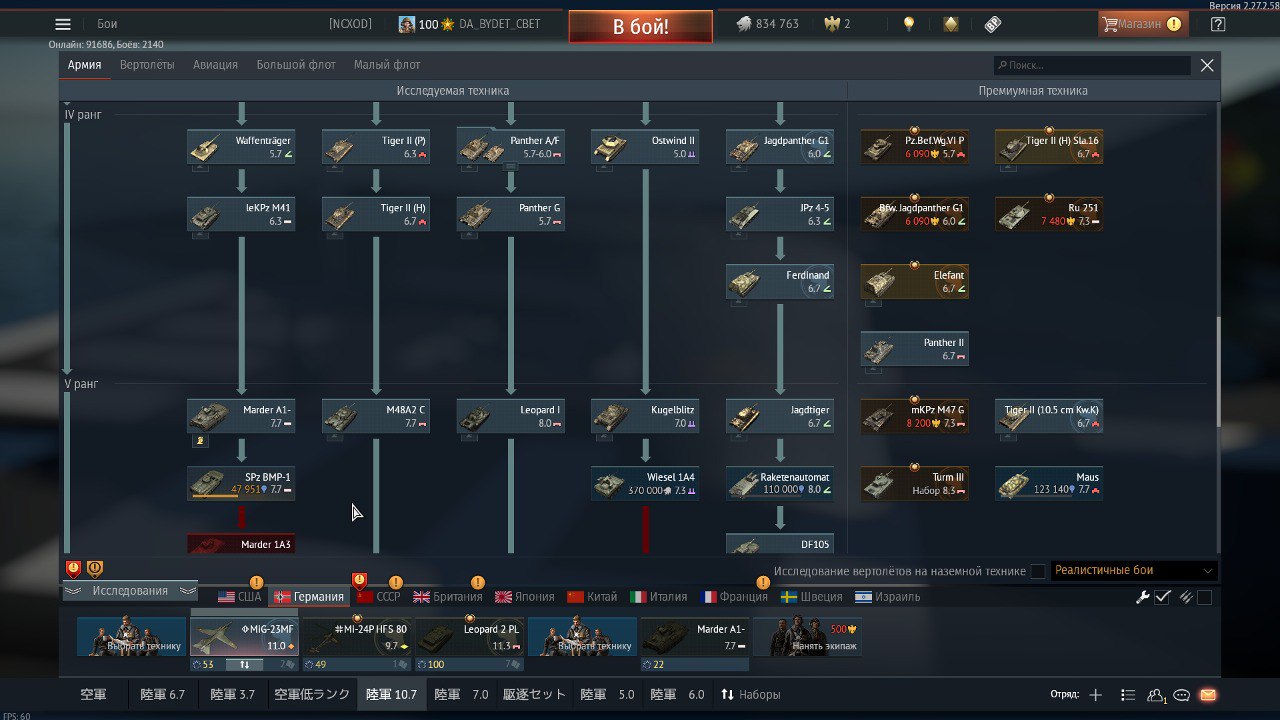Select MiG-23MF crew slot
Viewport: 1280px width, 720px height.
click(x=244, y=637)
